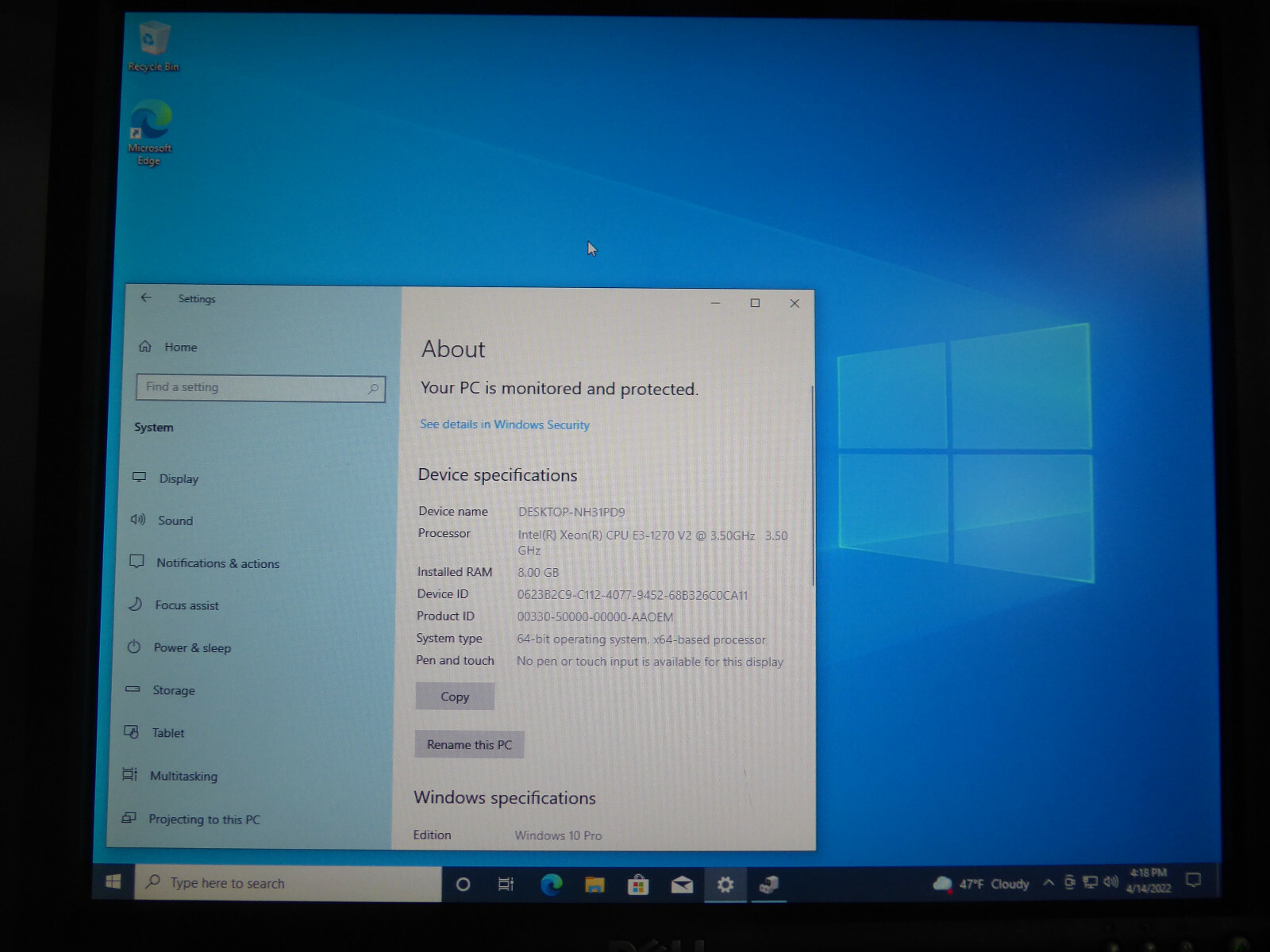Show hidden tray icons chevron
Image resolution: width=1270 pixels, height=952 pixels.
coord(1049,882)
